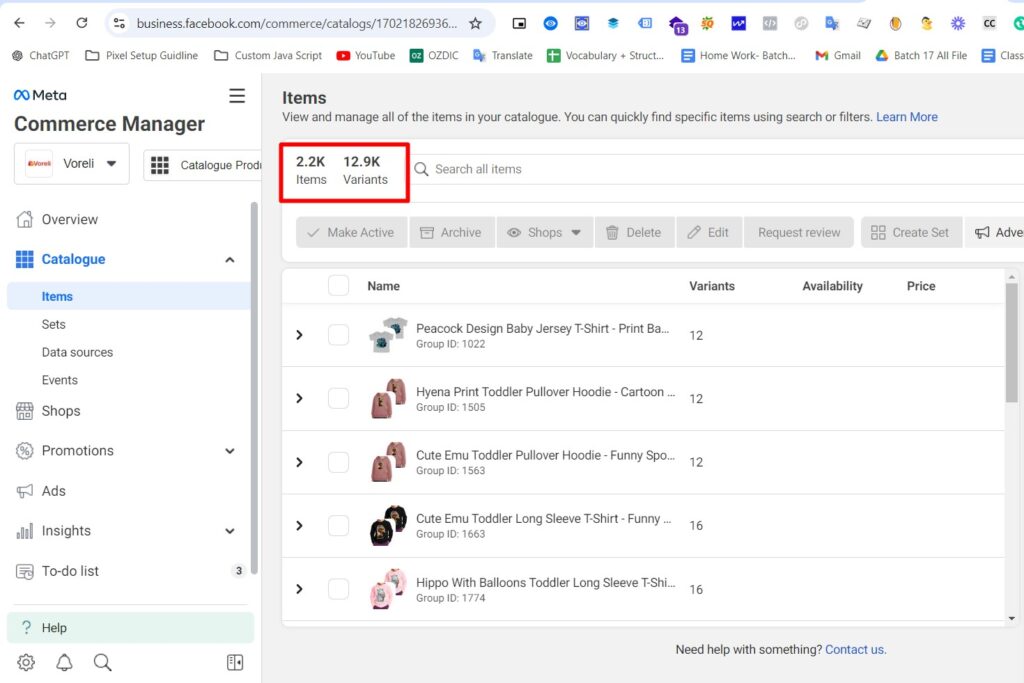1024x683 pixels.
Task: Click the Archive button
Action: 452,232
